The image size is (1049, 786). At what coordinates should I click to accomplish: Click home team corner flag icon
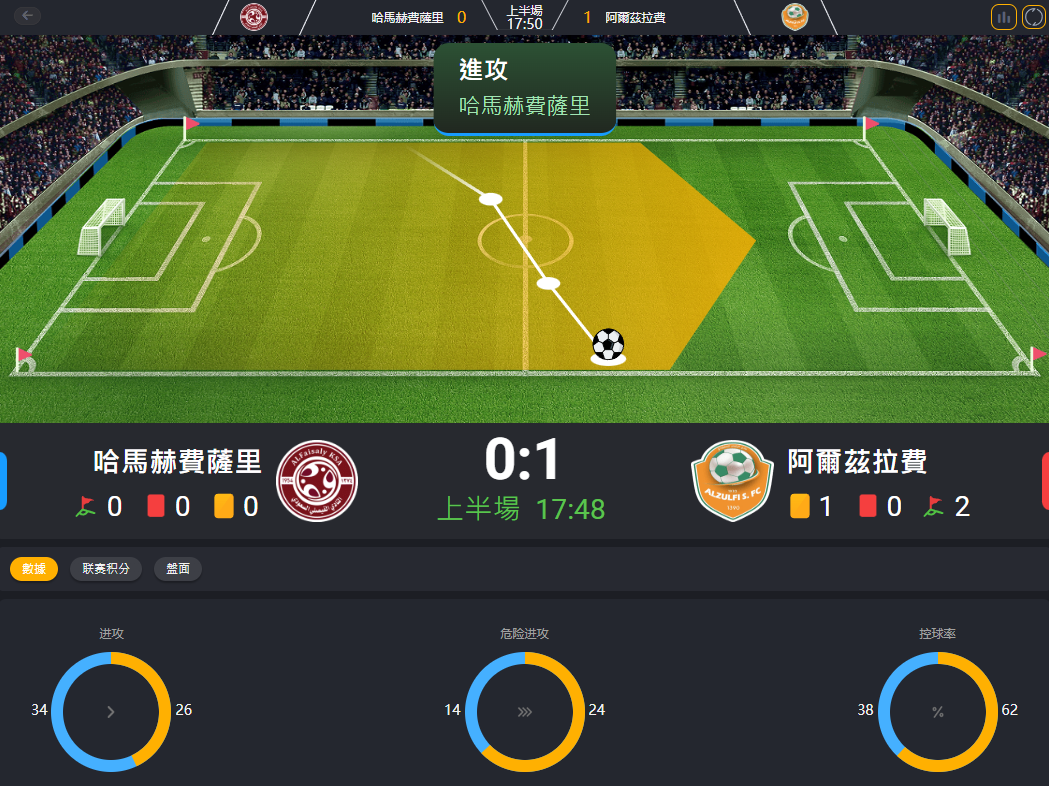click(x=85, y=506)
